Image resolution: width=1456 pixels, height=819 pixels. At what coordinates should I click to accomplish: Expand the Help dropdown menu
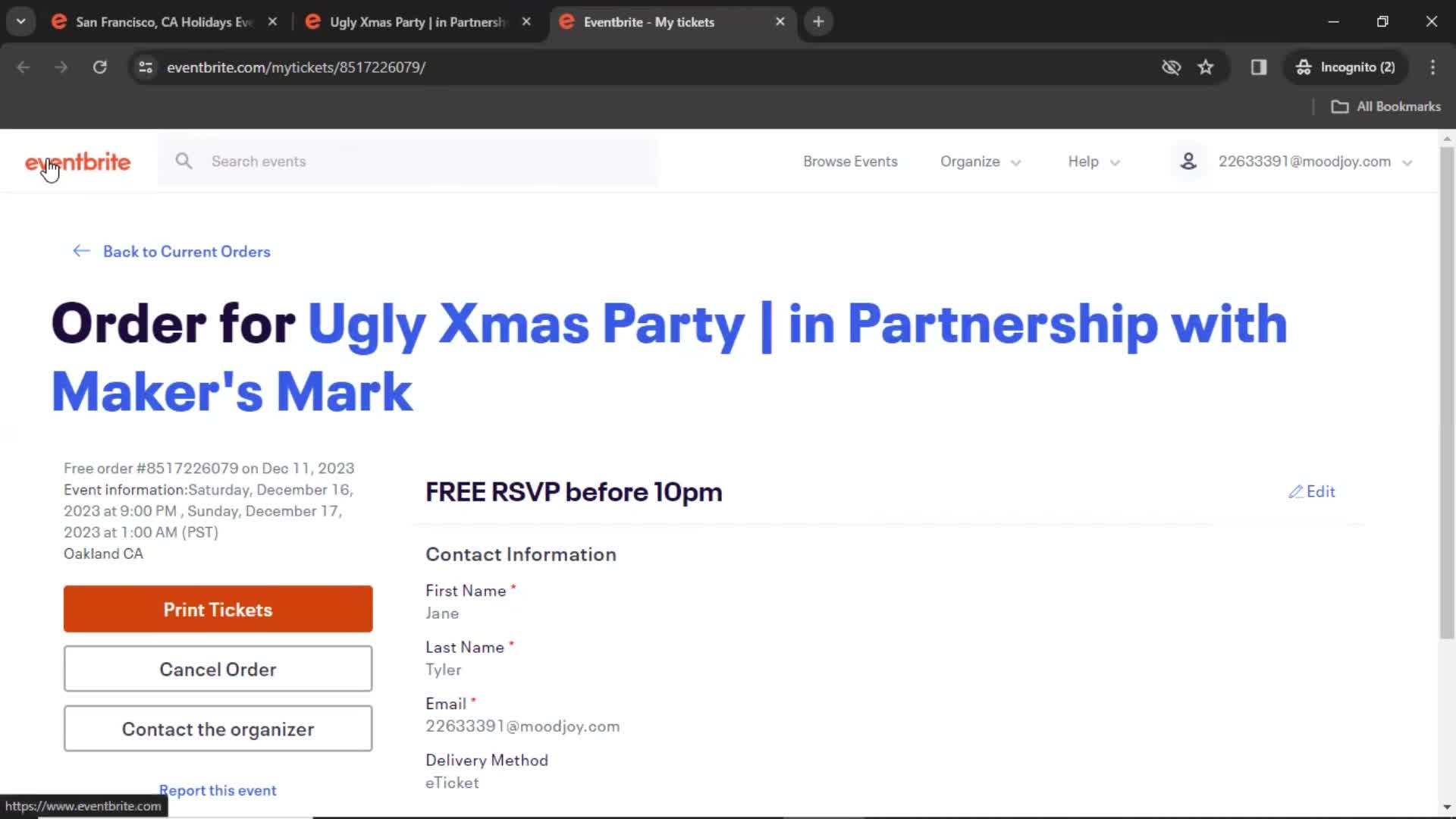[x=1093, y=161]
